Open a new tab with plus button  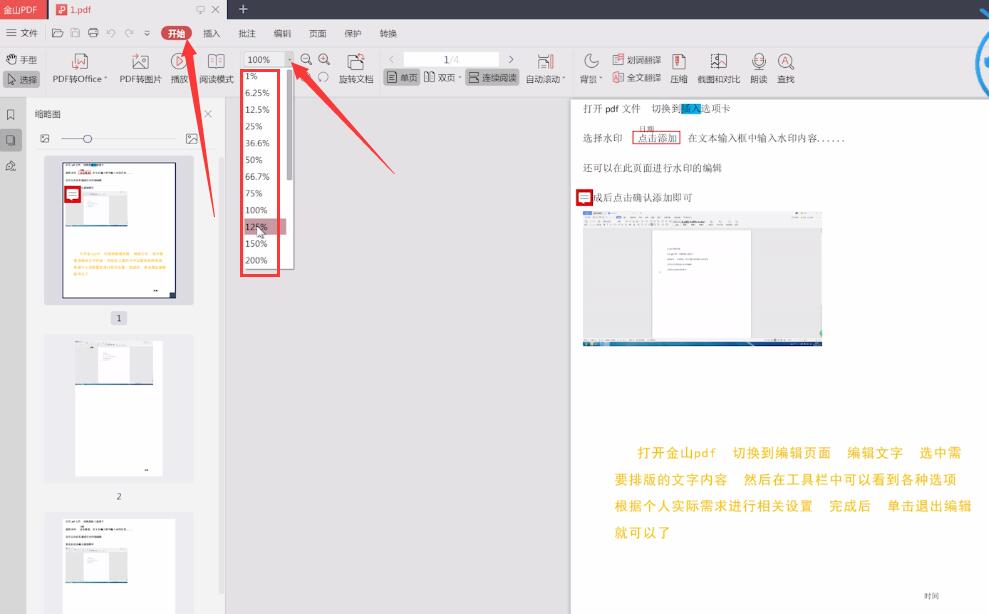tap(243, 9)
